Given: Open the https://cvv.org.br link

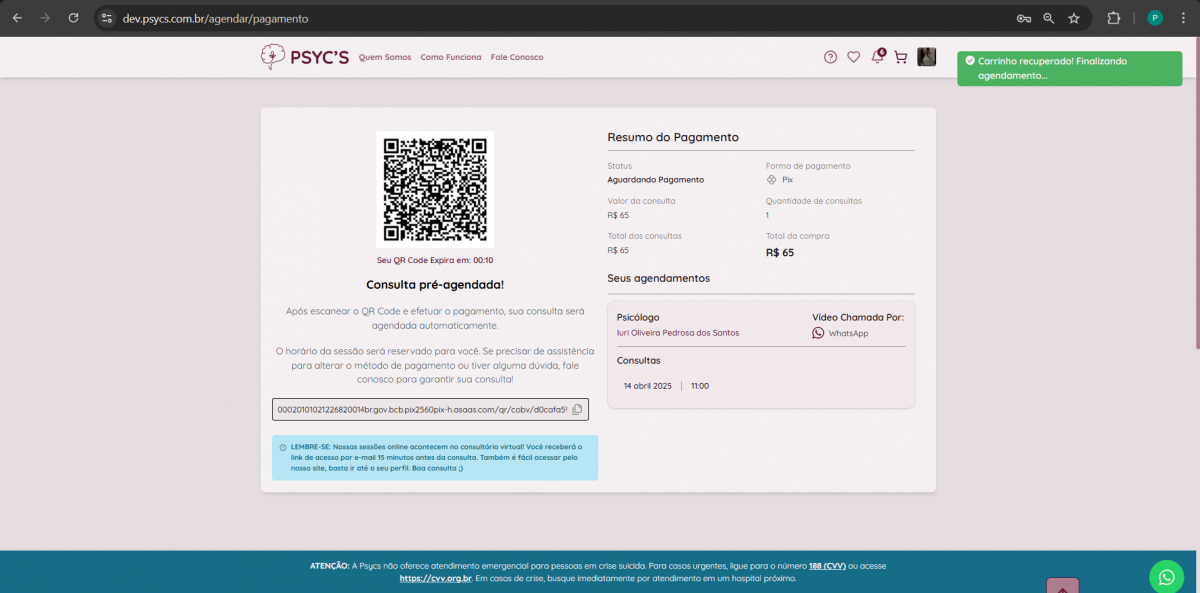Looking at the screenshot, I should coord(435,578).
